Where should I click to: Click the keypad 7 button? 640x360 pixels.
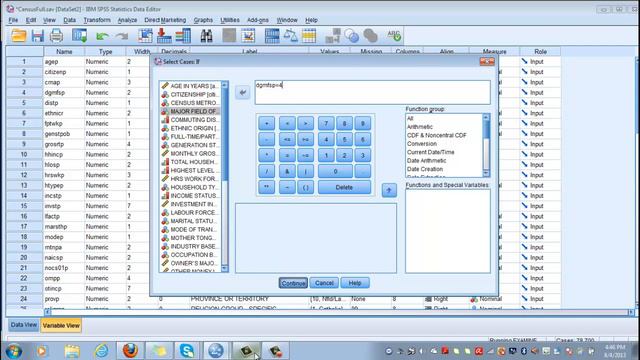pos(326,123)
